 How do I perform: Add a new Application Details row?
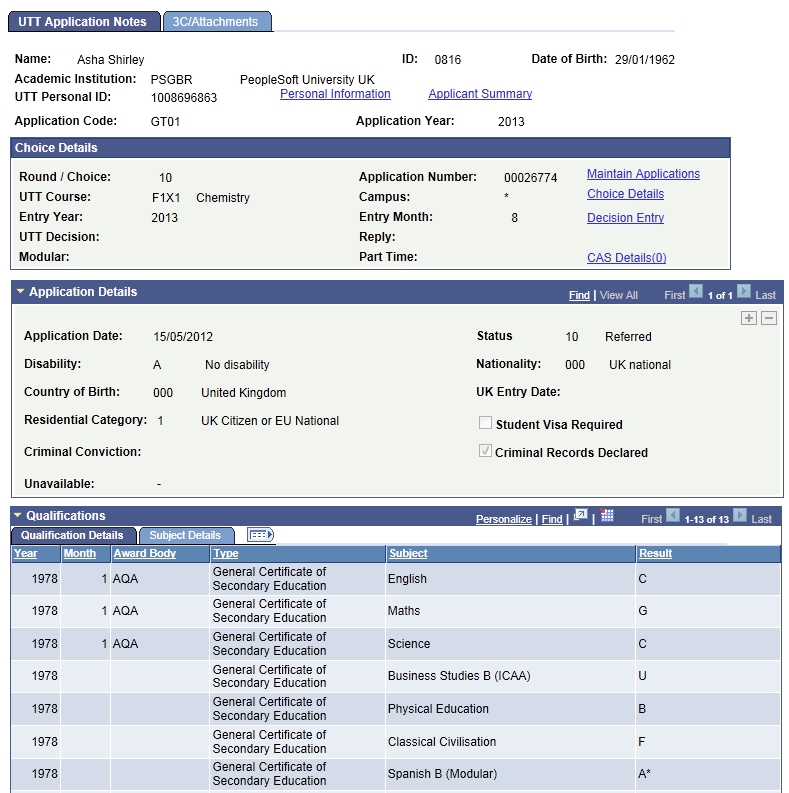coord(749,318)
